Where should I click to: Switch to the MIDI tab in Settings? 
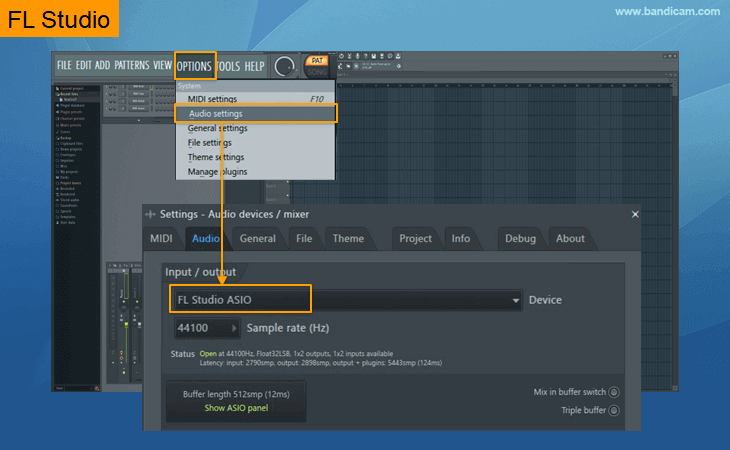(161, 238)
